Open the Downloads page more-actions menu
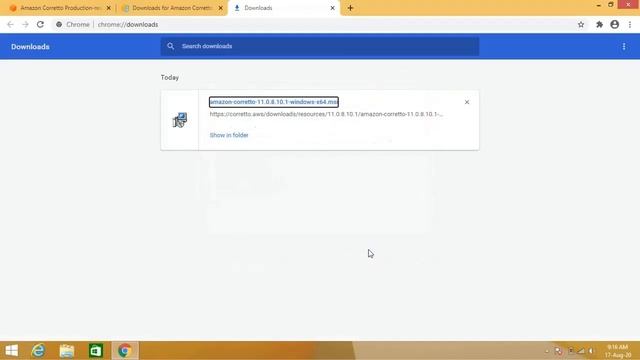Image resolution: width=640 pixels, height=360 pixels. coord(624,47)
